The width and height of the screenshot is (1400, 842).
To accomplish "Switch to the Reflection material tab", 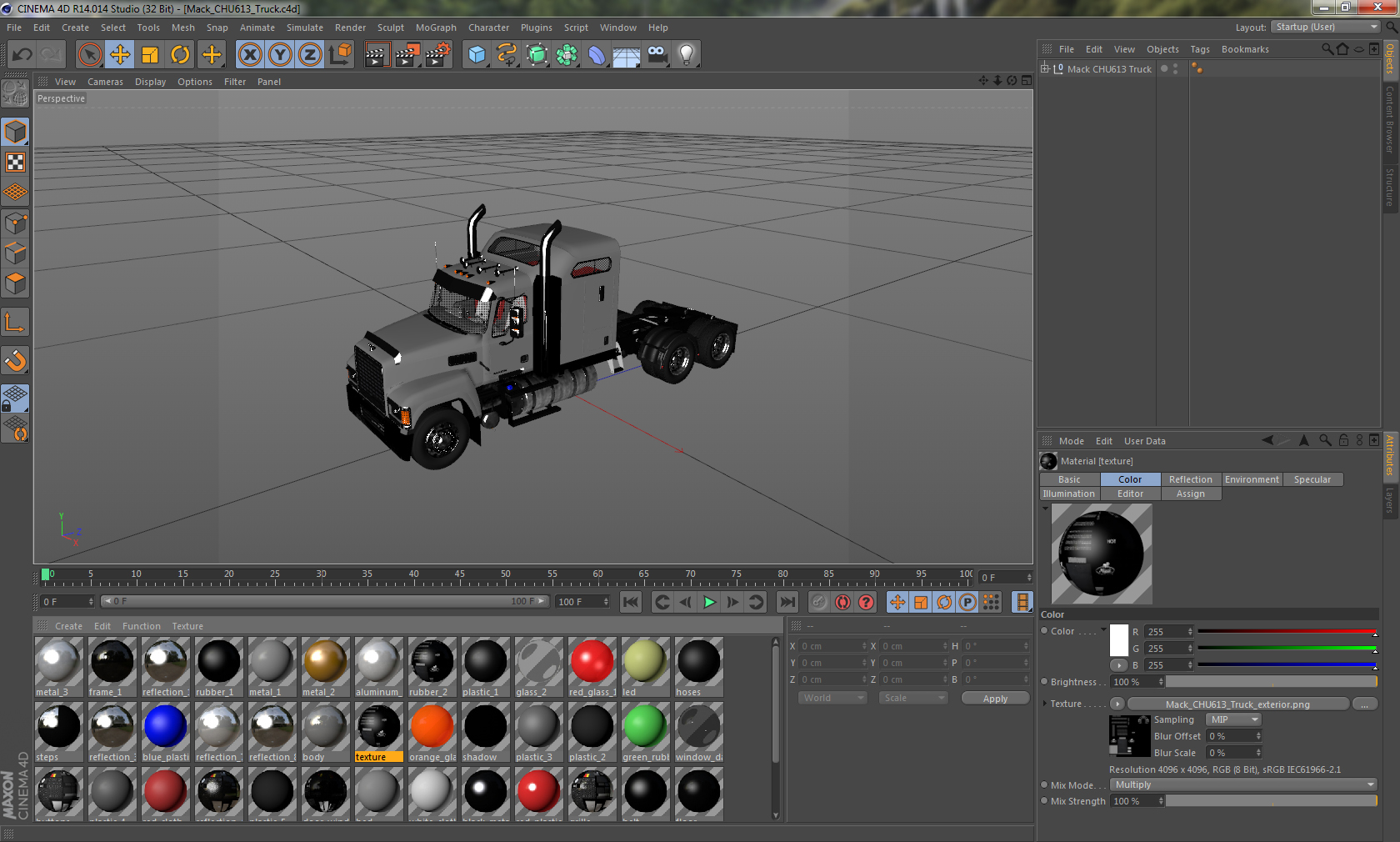I will [x=1190, y=479].
